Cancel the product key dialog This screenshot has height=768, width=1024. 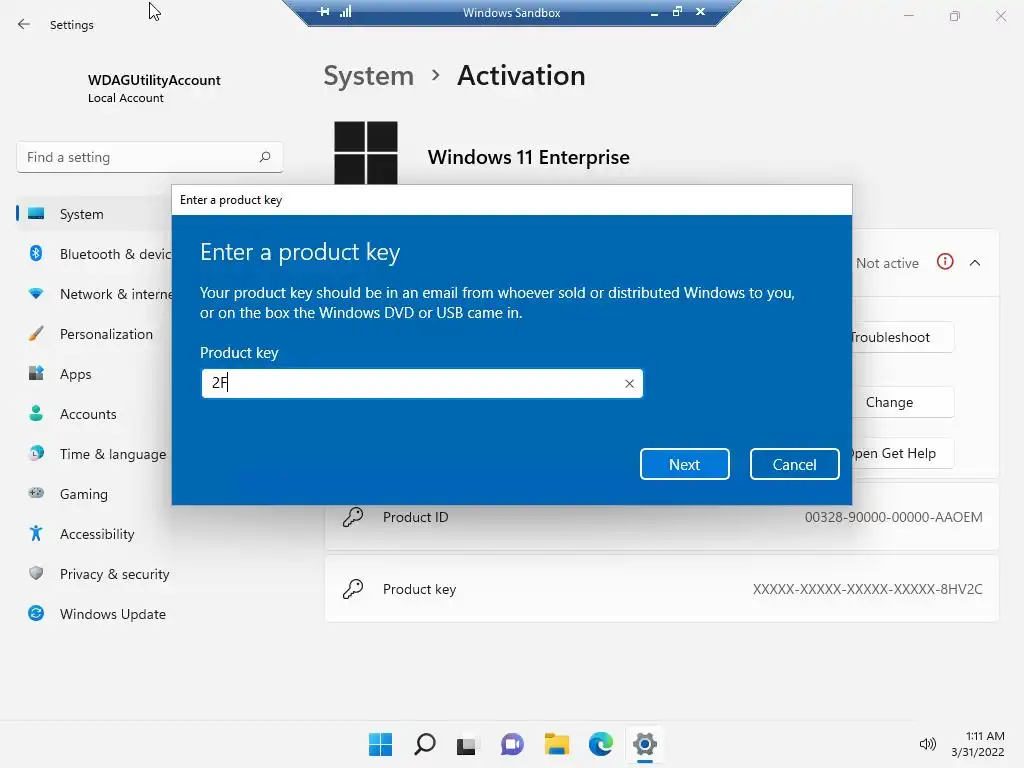794,464
